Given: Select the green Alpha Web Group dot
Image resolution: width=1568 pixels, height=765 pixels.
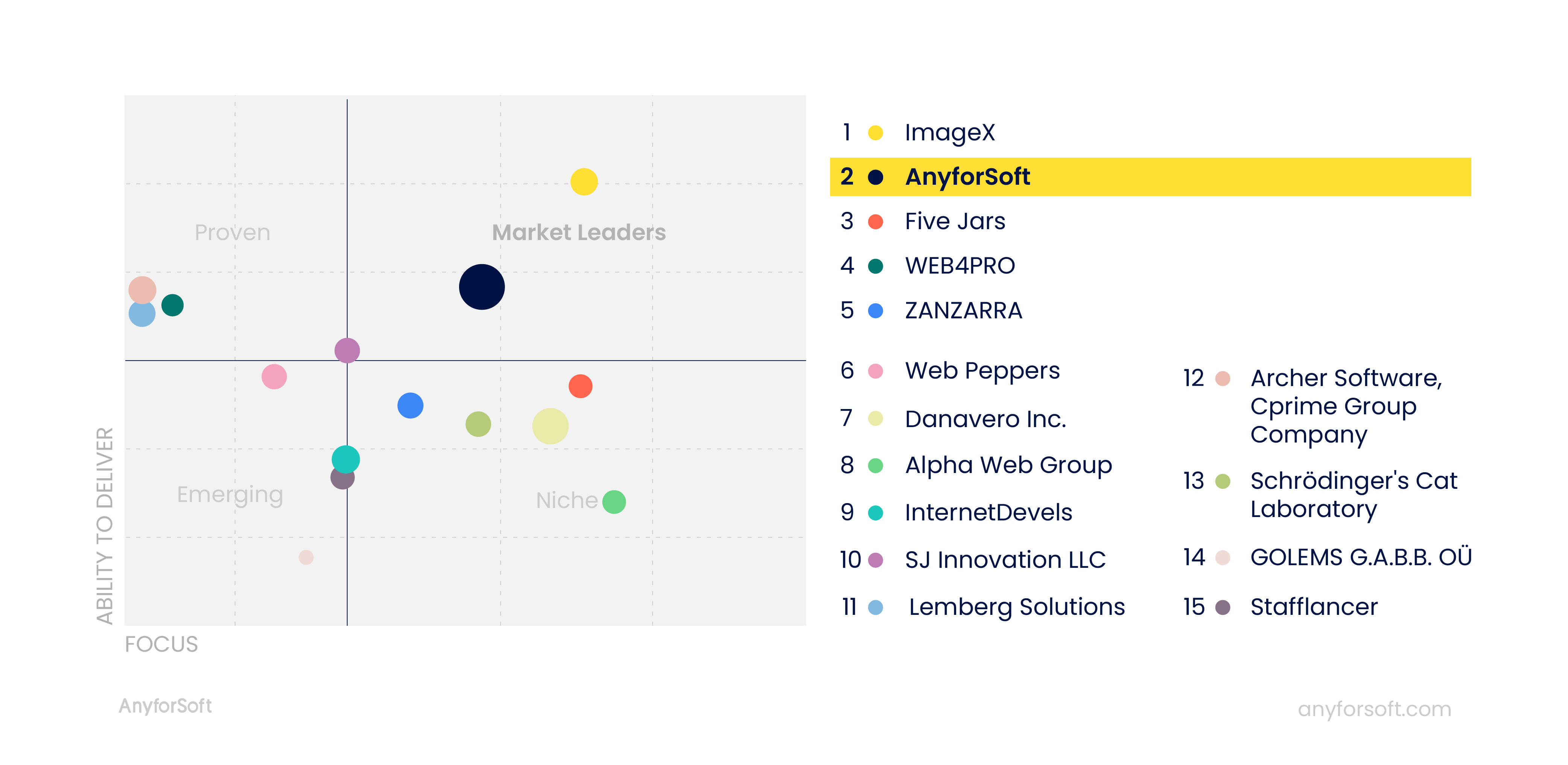Looking at the screenshot, I should [614, 502].
